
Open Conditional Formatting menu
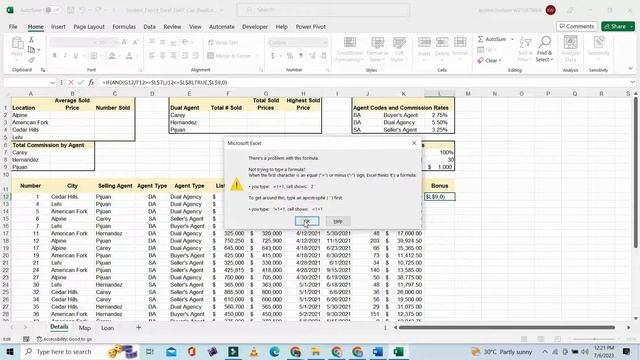pyautogui.click(x=349, y=50)
